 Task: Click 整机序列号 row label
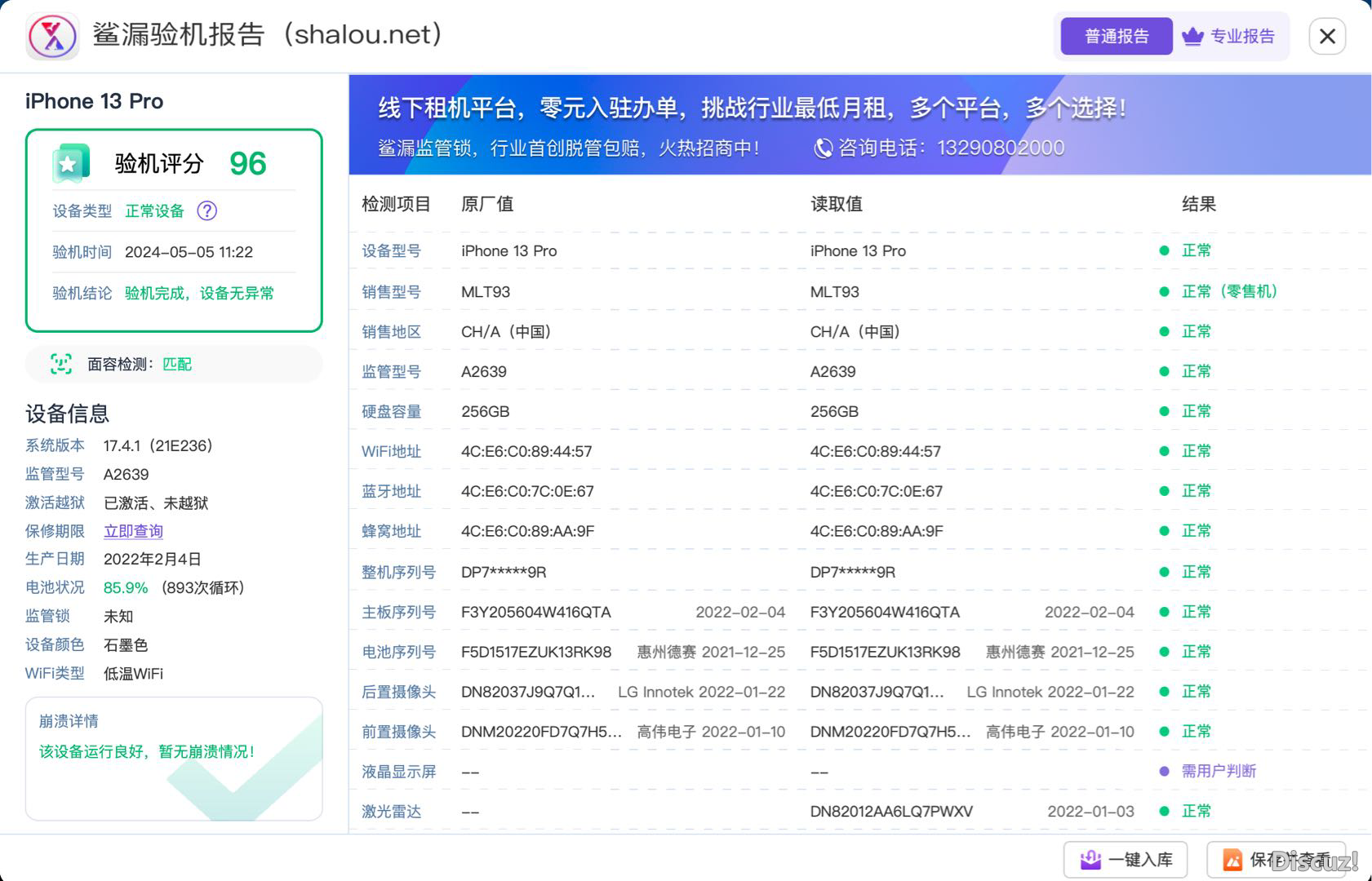(x=398, y=572)
